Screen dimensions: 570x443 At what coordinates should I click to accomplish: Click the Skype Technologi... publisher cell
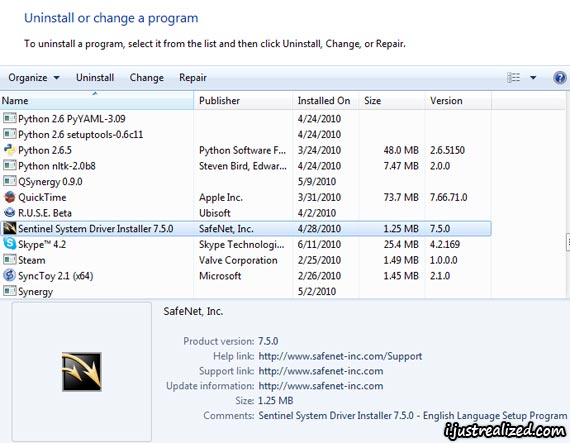(x=241, y=244)
